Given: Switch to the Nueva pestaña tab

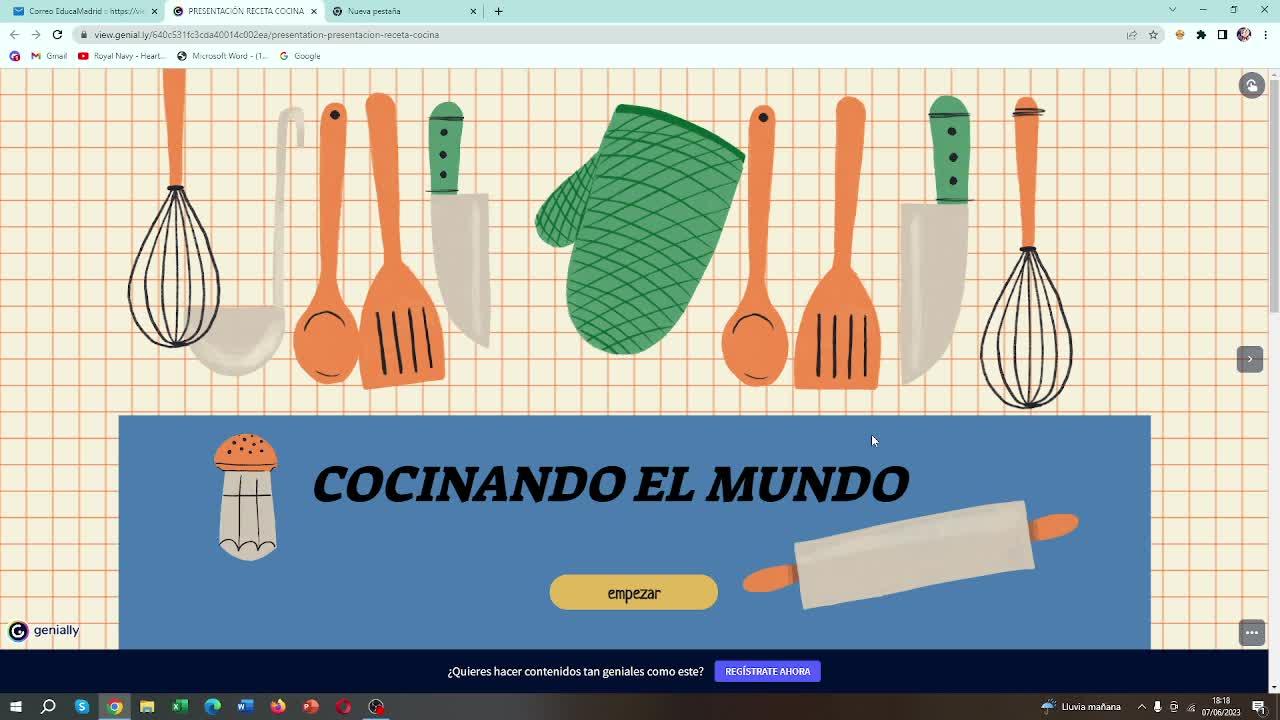Looking at the screenshot, I should coord(405,11).
